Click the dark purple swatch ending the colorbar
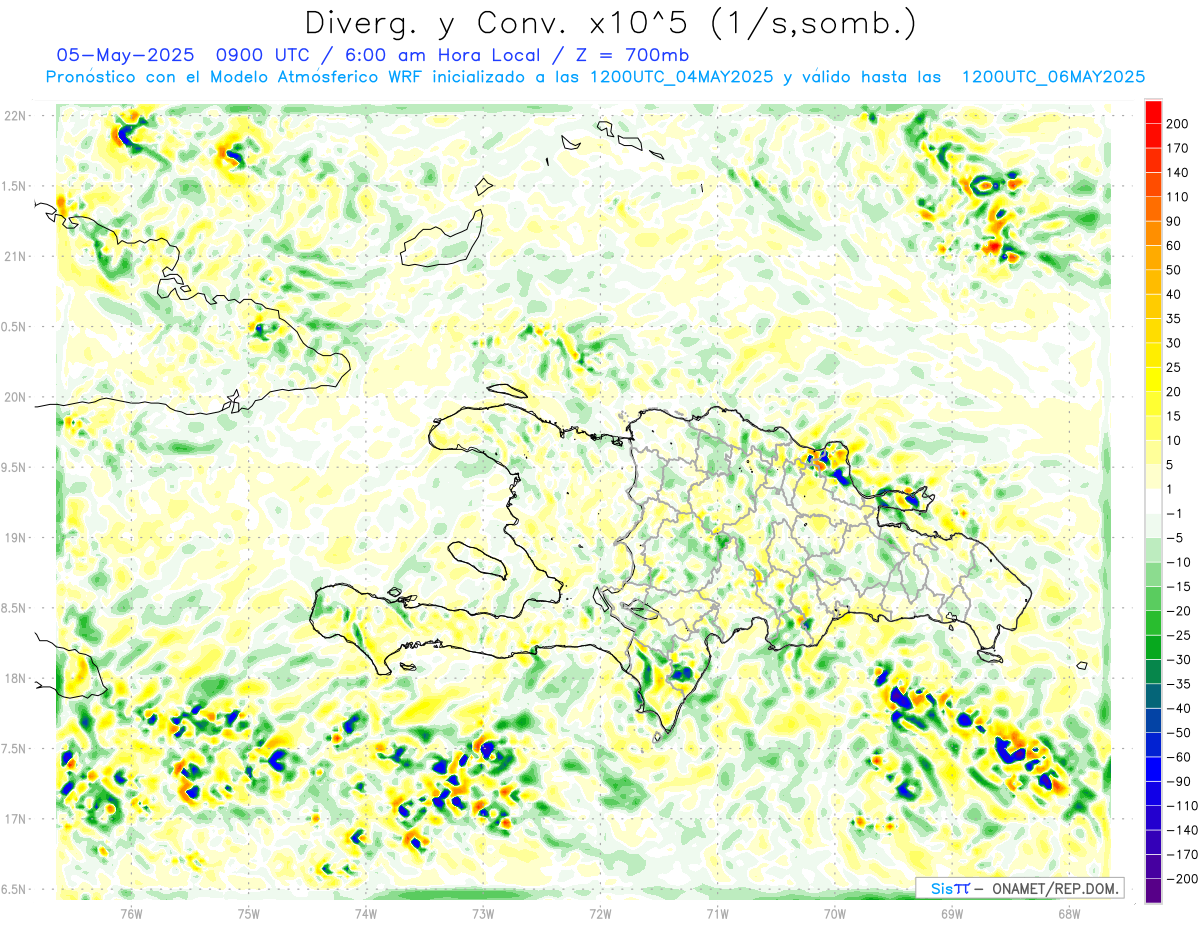The image size is (1200, 927). (1153, 891)
